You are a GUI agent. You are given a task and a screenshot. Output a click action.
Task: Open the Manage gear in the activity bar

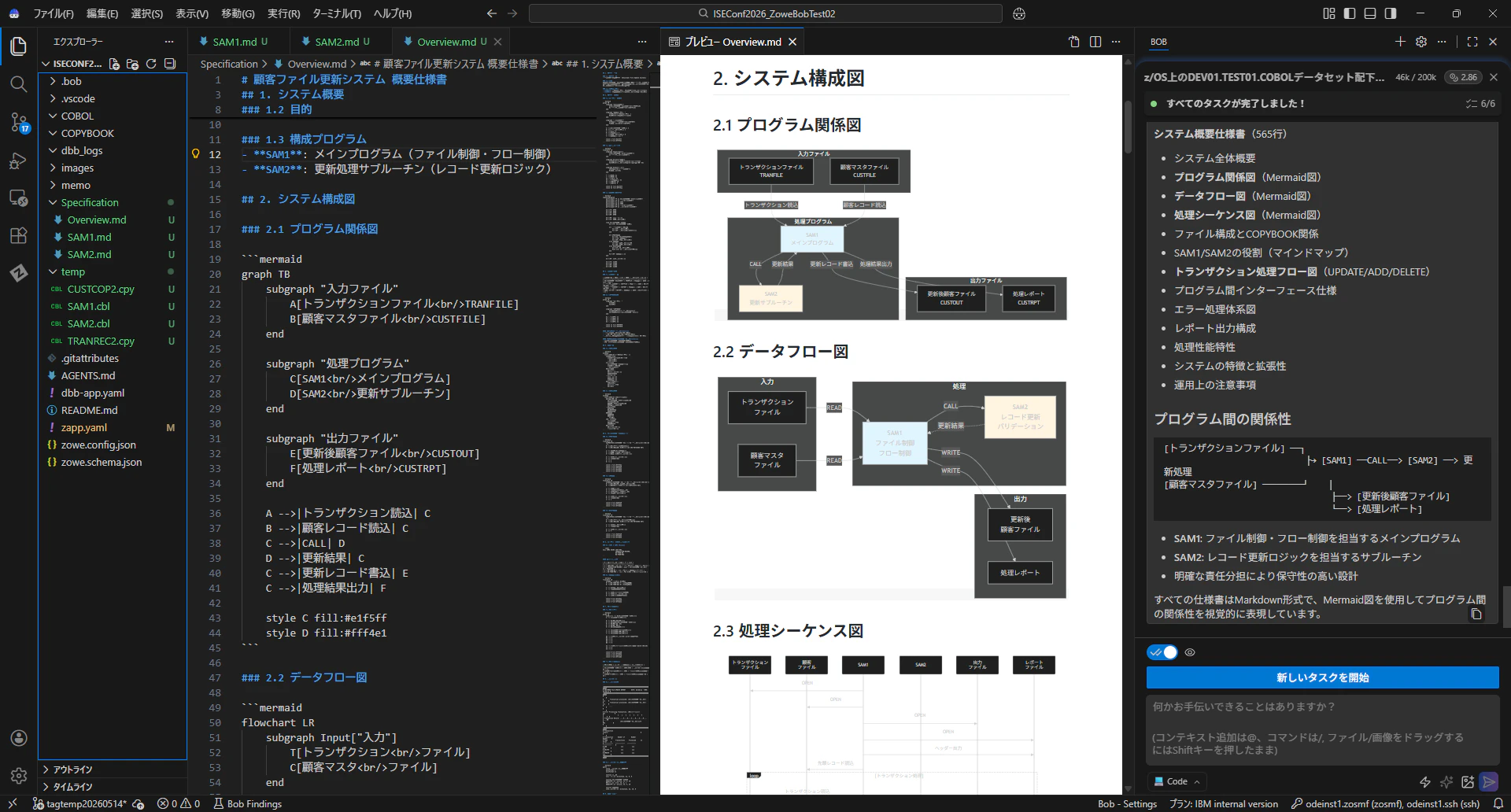19,776
